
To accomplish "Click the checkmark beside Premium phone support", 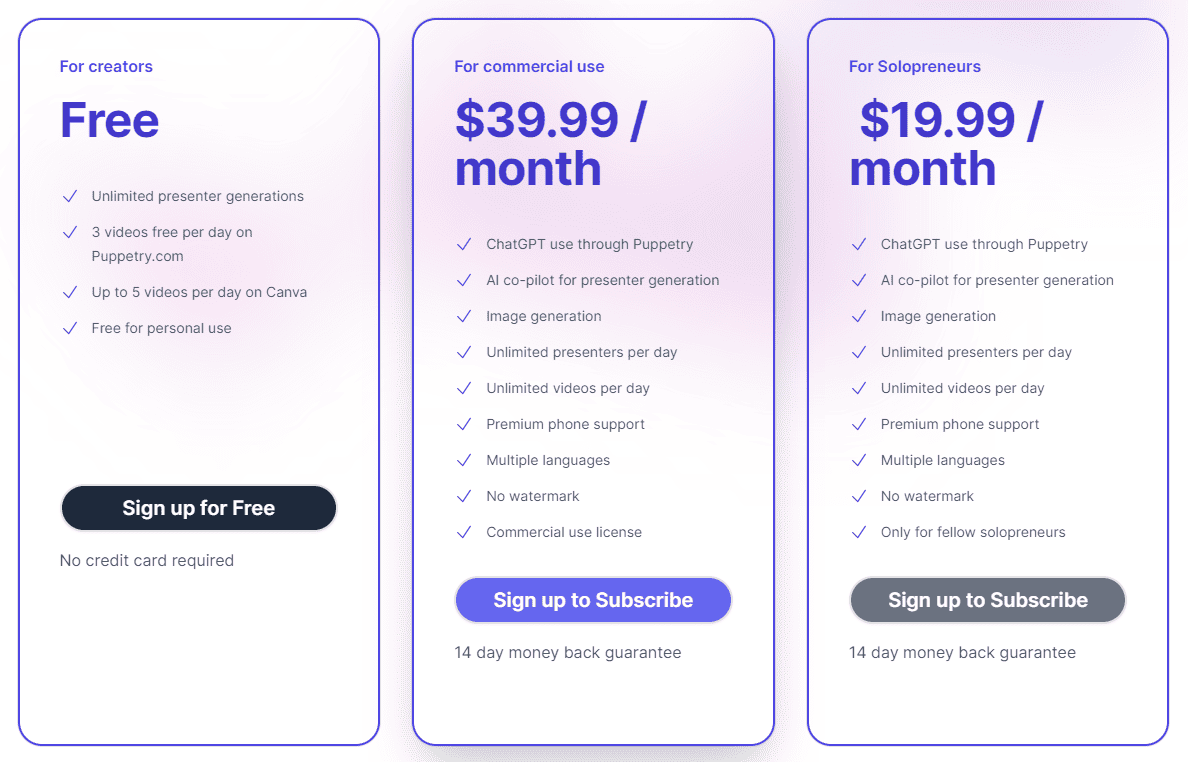I will pos(464,424).
